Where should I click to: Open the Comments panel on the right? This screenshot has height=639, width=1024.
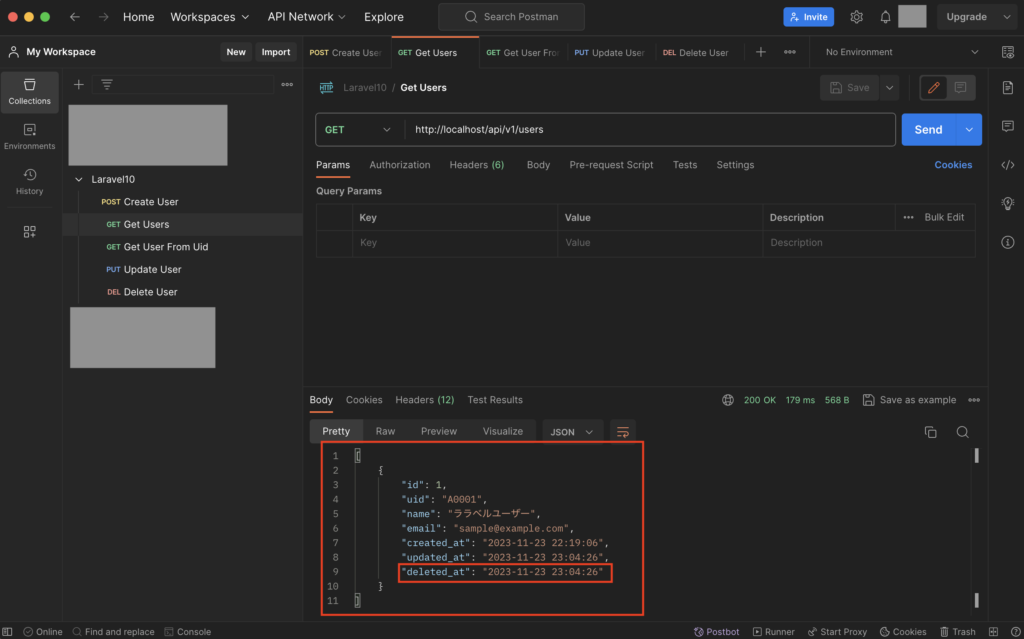click(1008, 126)
